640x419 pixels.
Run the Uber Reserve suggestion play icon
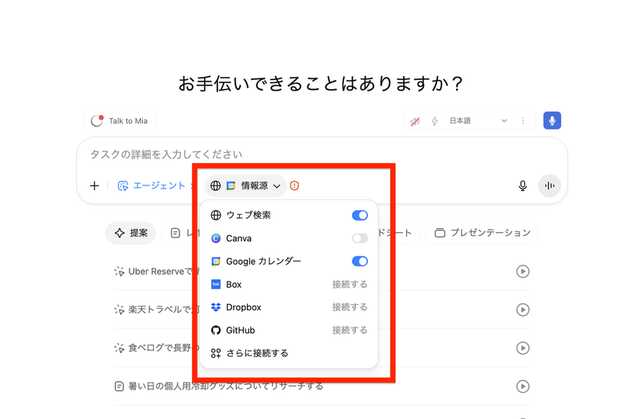(522, 271)
